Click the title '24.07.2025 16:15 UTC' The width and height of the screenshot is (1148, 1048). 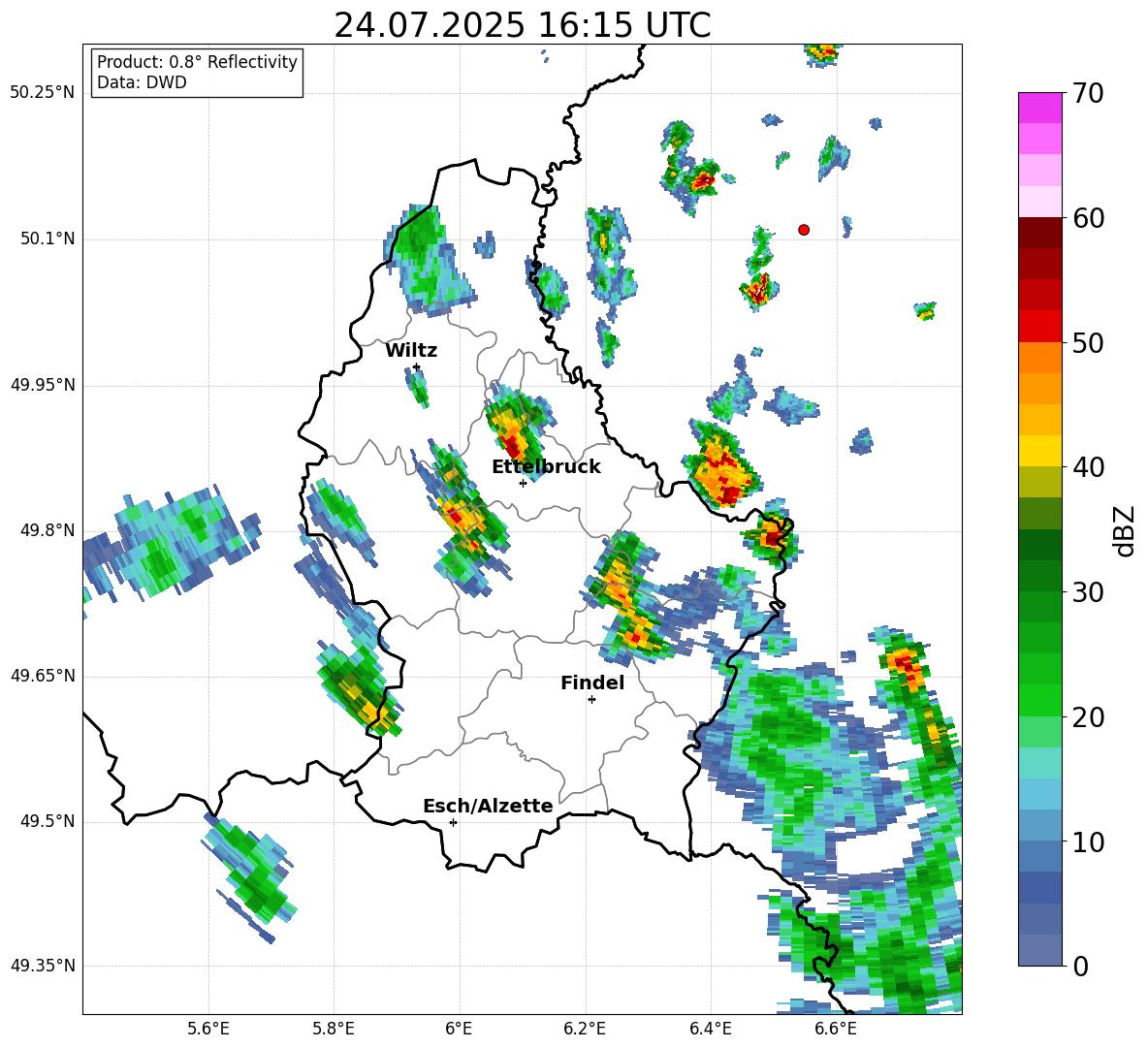pos(522,26)
